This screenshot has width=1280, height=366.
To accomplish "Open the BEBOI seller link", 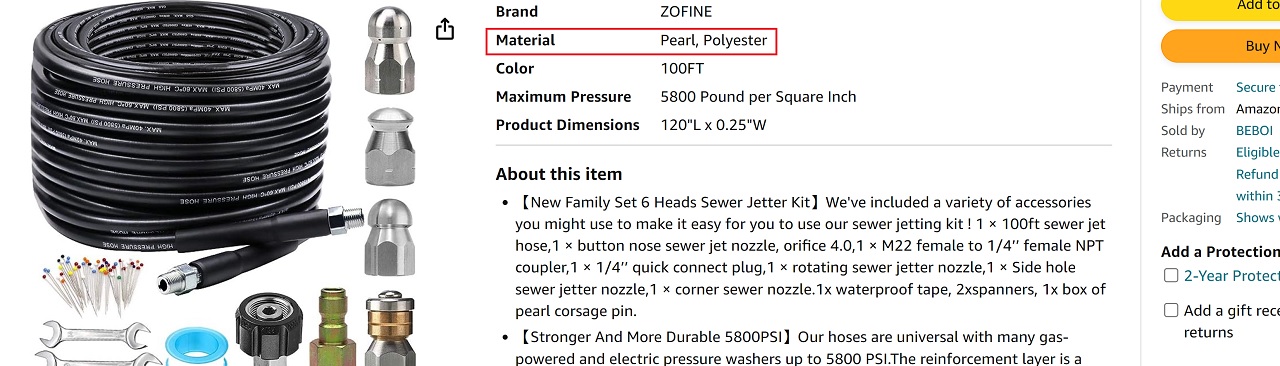I will [x=1254, y=131].
